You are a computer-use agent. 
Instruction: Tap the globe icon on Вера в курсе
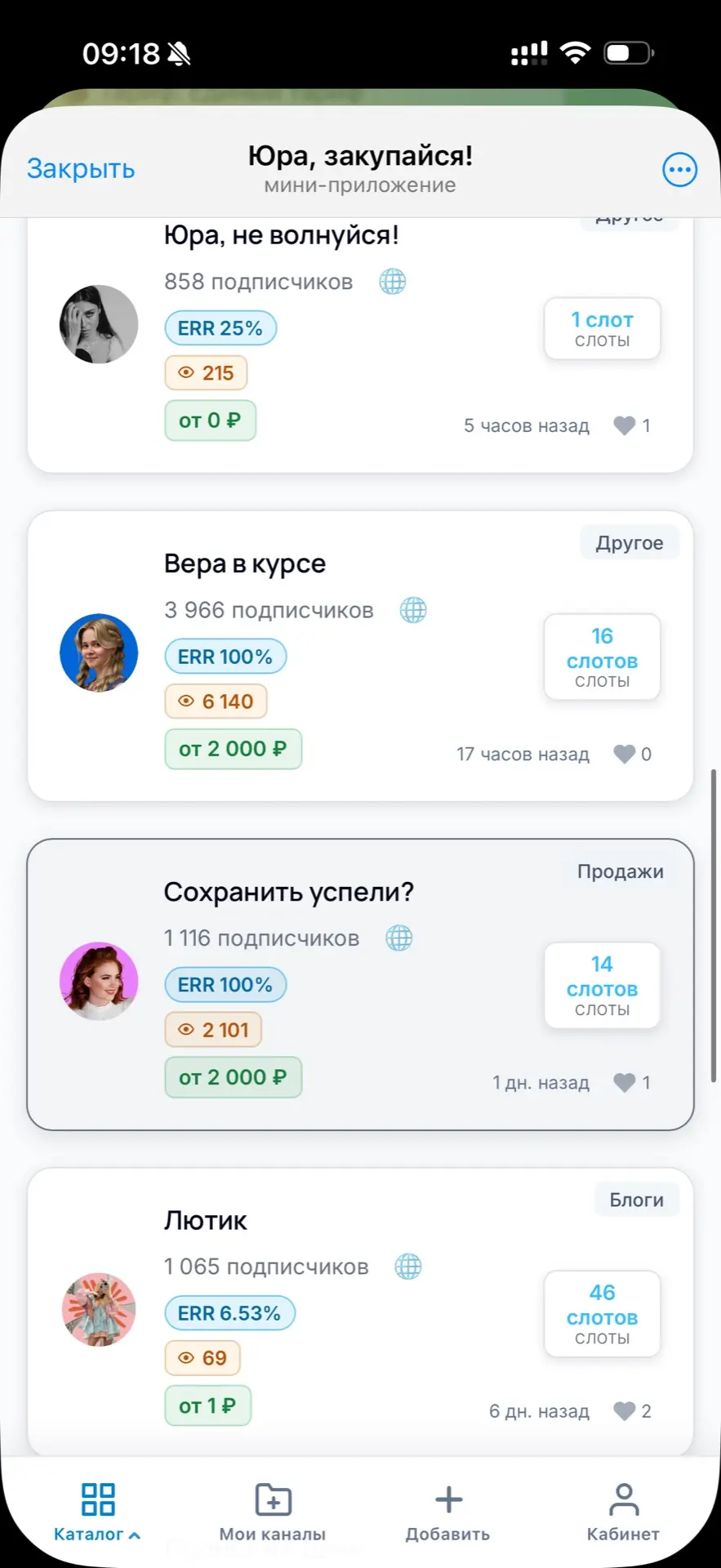click(413, 610)
